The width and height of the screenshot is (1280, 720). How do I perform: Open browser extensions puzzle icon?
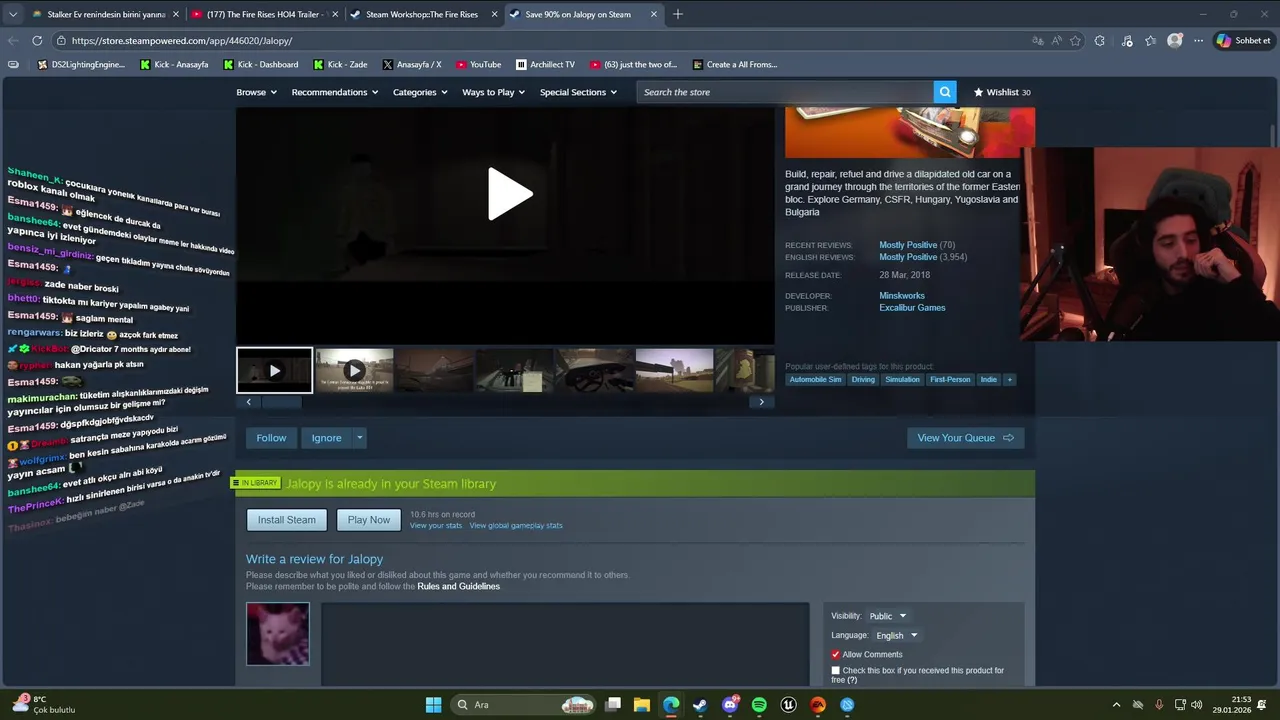point(1100,41)
